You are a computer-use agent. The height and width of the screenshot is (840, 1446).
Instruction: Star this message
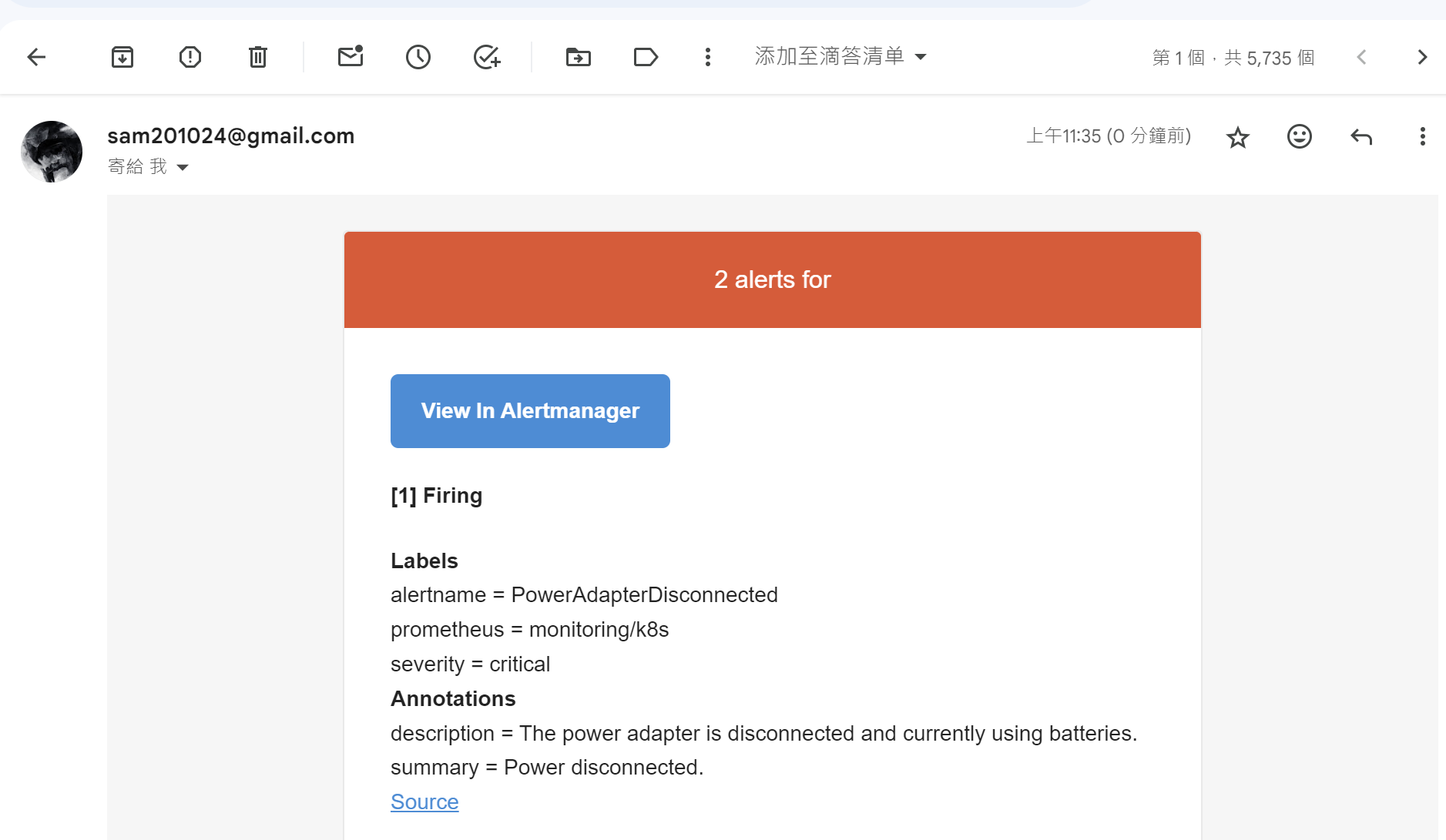click(x=1237, y=138)
